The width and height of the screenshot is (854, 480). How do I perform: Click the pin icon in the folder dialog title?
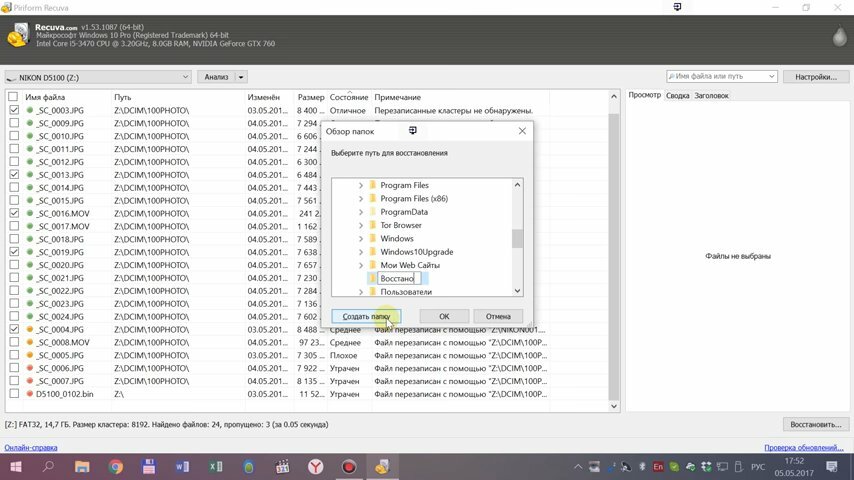413,131
